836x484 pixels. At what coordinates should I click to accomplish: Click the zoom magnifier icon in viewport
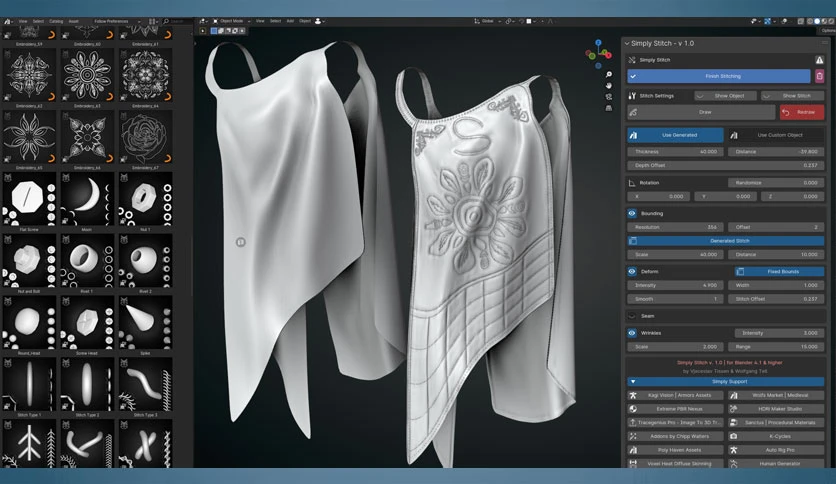tap(608, 75)
